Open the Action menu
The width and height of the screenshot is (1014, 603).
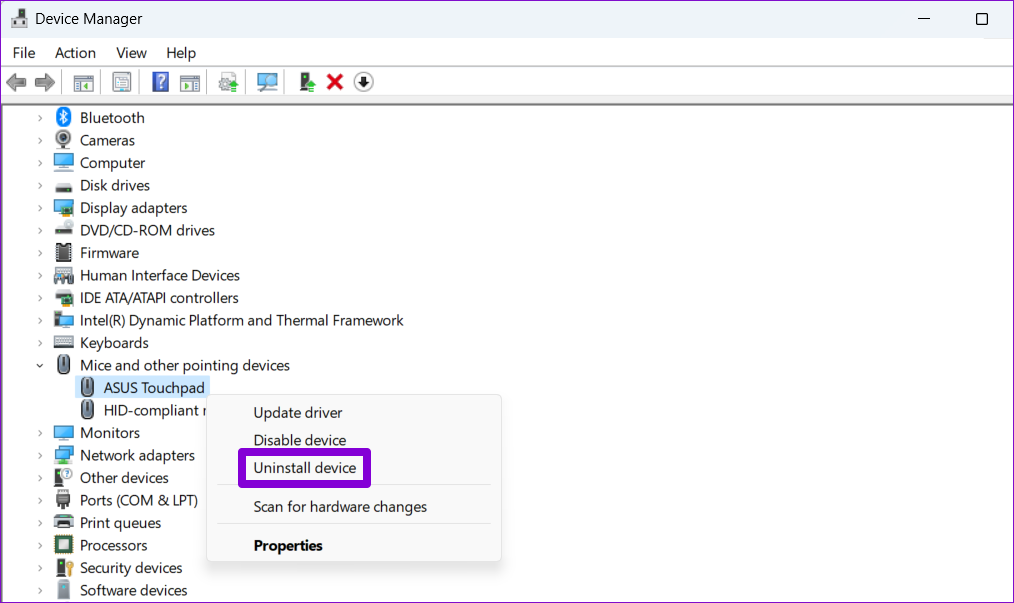75,53
